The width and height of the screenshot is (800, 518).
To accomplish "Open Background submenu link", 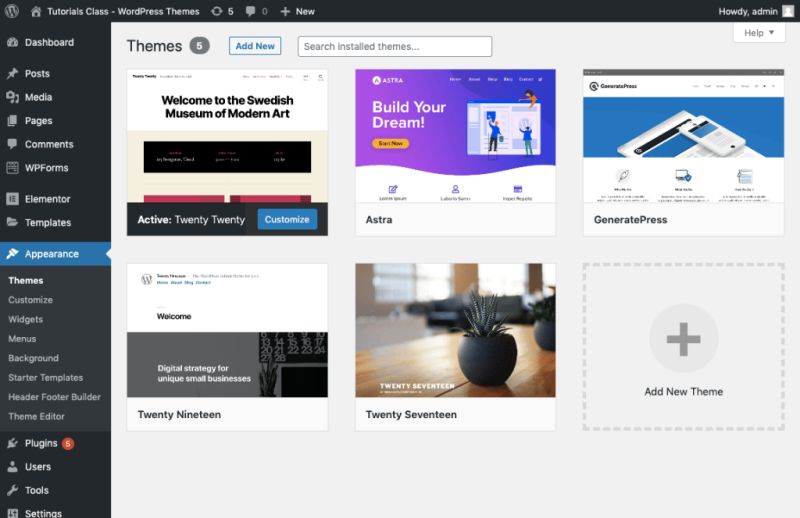I will [x=33, y=358].
